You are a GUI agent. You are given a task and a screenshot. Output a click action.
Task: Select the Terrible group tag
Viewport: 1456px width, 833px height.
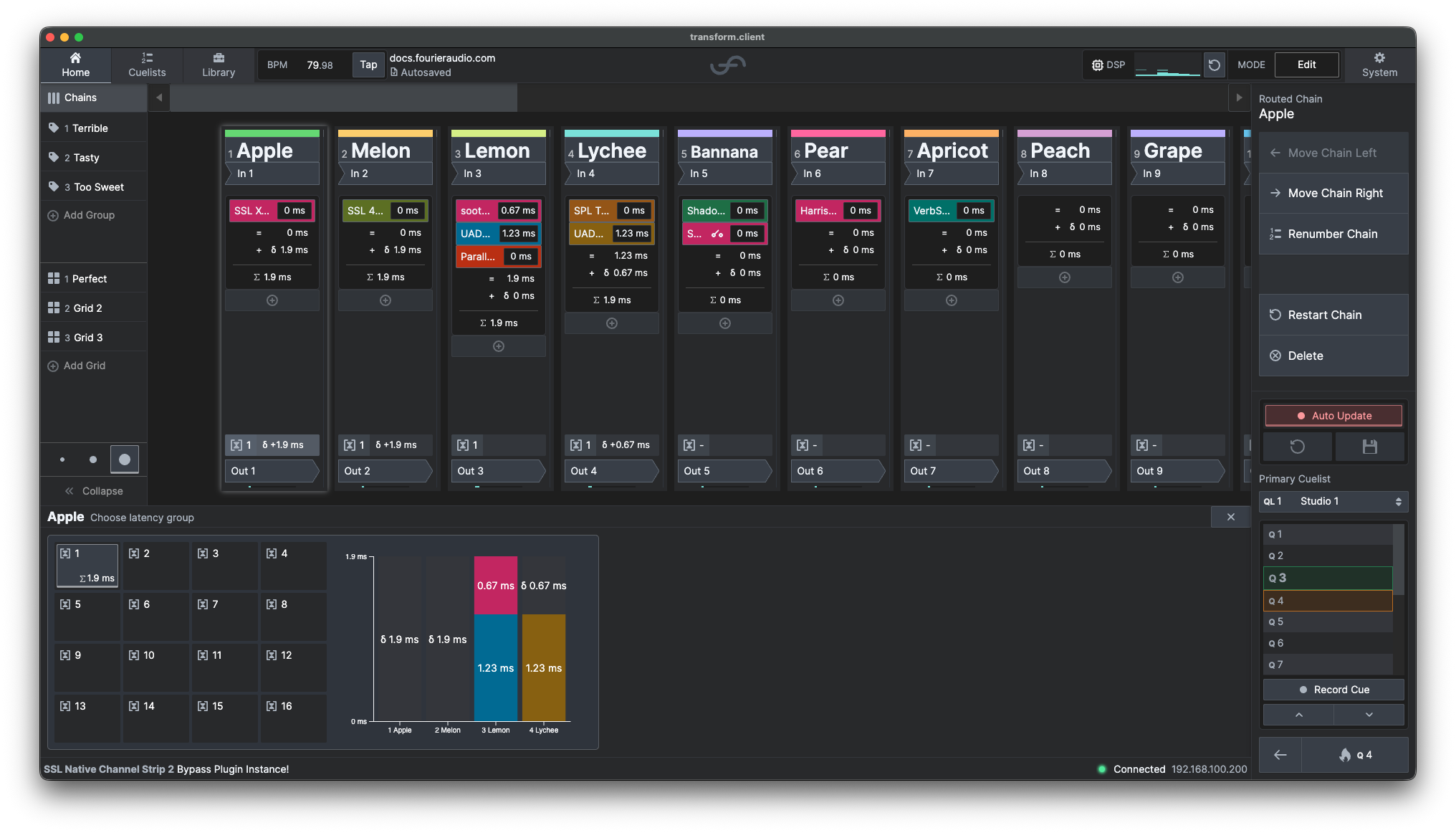pyautogui.click(x=94, y=128)
